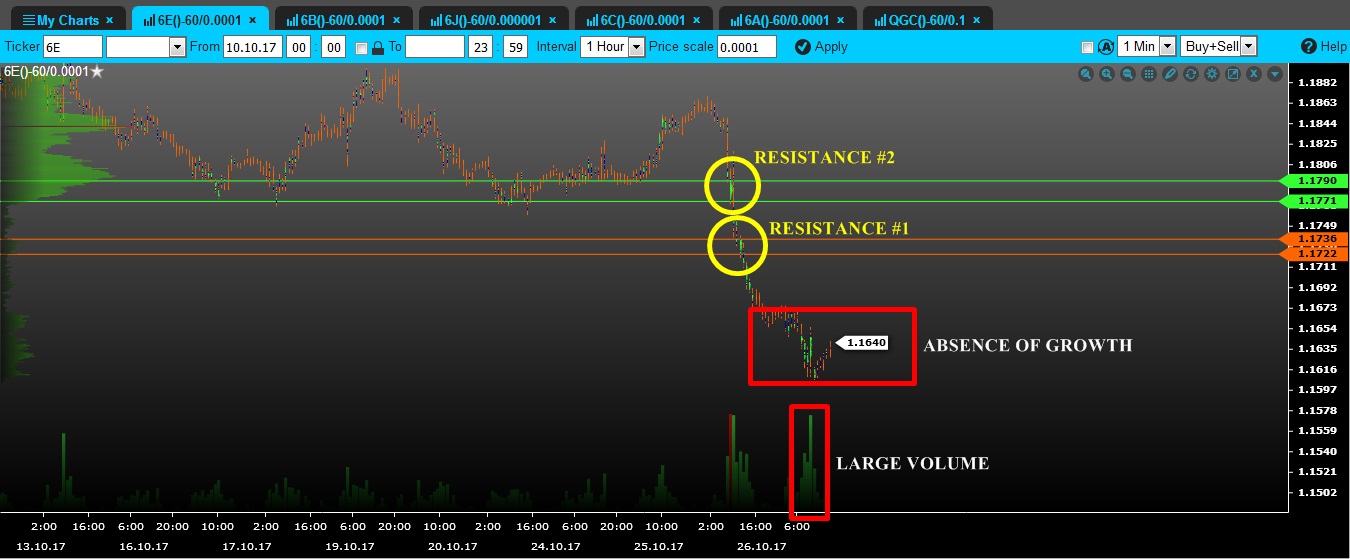Click the My Charts list icon
This screenshot has width=1350, height=559.
tap(28, 20)
